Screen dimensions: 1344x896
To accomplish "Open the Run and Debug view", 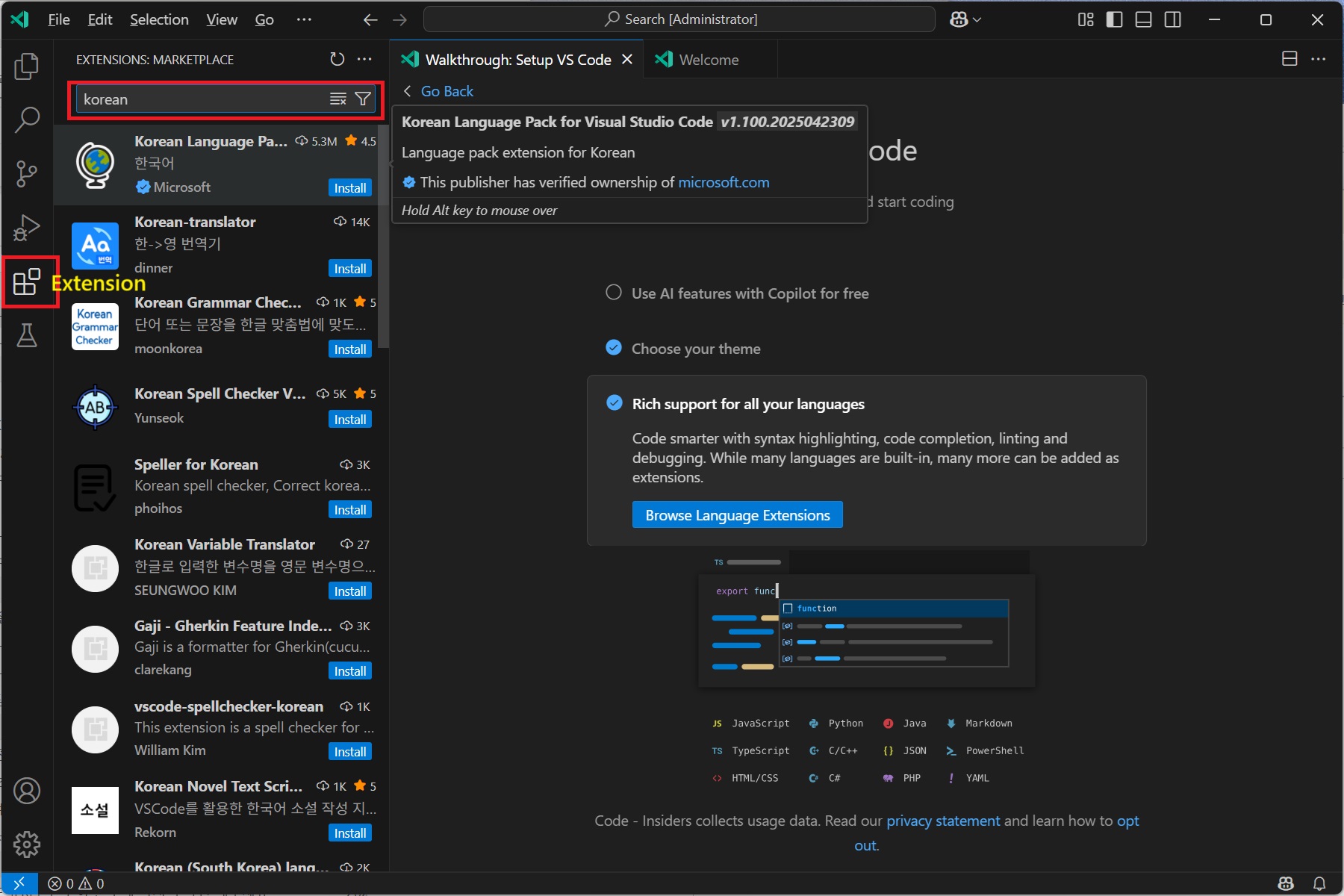I will pos(27,228).
